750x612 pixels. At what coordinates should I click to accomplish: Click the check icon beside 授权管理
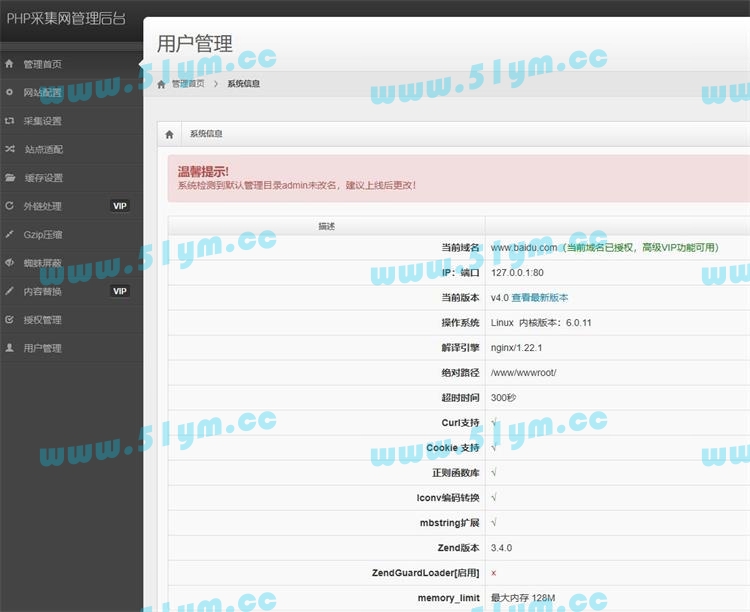[9, 319]
